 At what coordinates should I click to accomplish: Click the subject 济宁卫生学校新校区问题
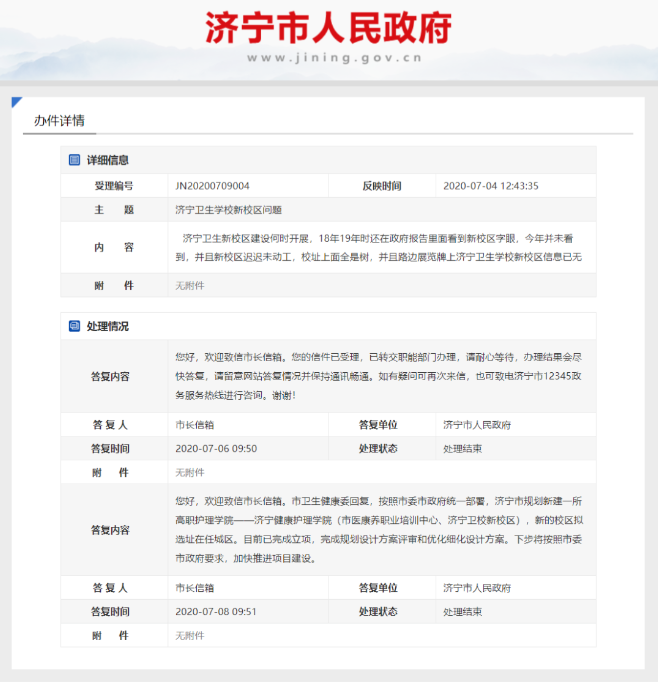click(x=228, y=210)
